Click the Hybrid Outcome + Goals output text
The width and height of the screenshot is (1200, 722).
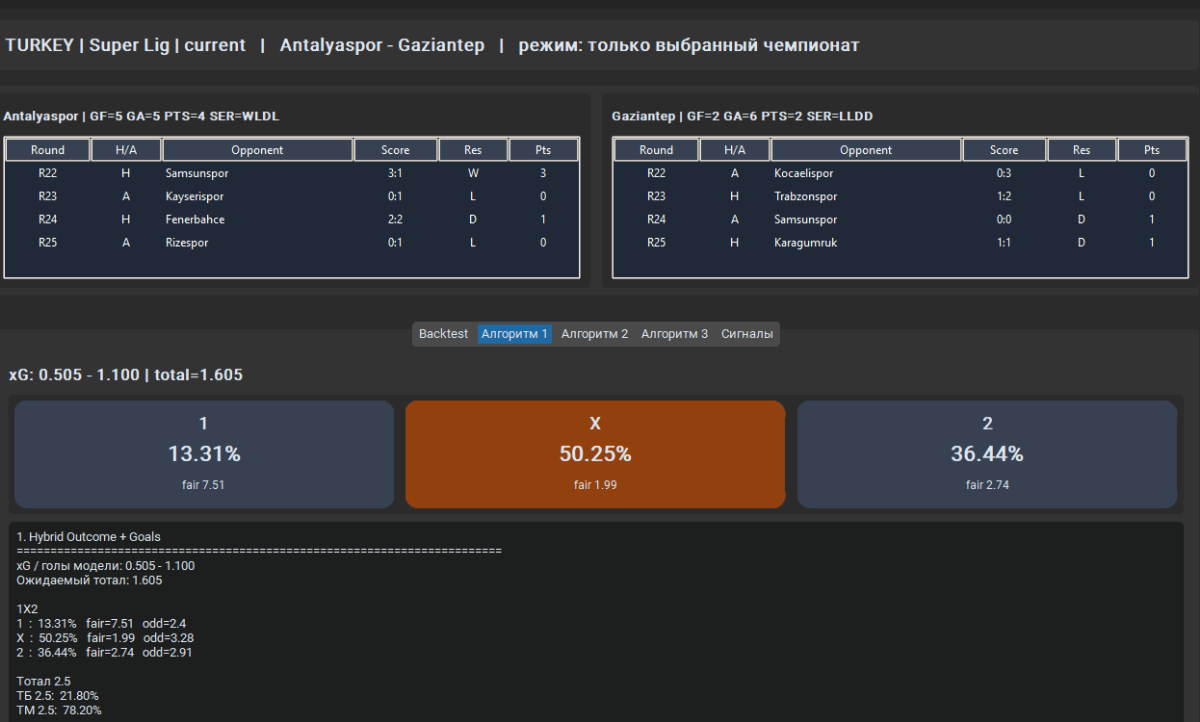pyautogui.click(x=88, y=537)
